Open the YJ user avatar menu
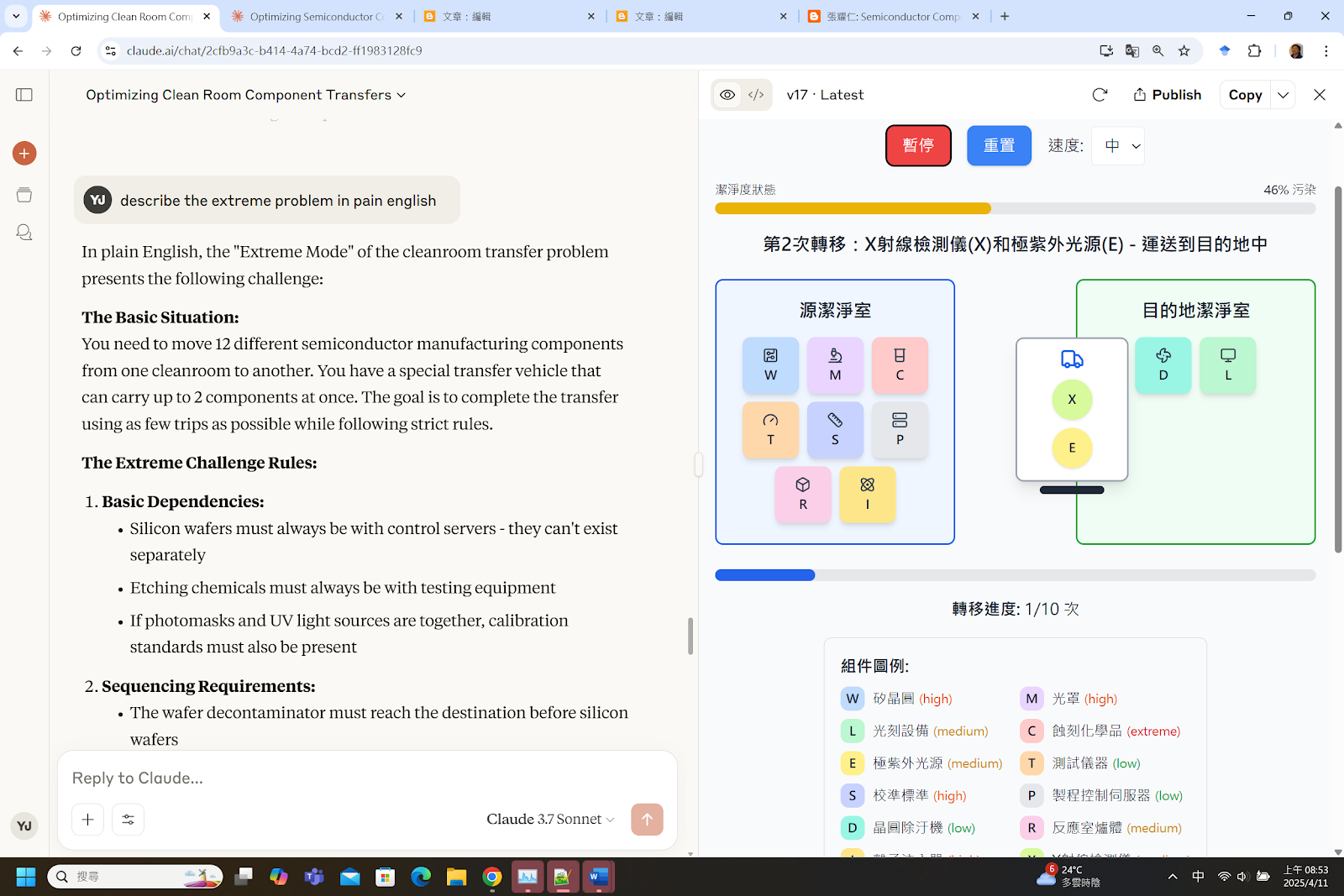The image size is (1344, 896). (24, 825)
